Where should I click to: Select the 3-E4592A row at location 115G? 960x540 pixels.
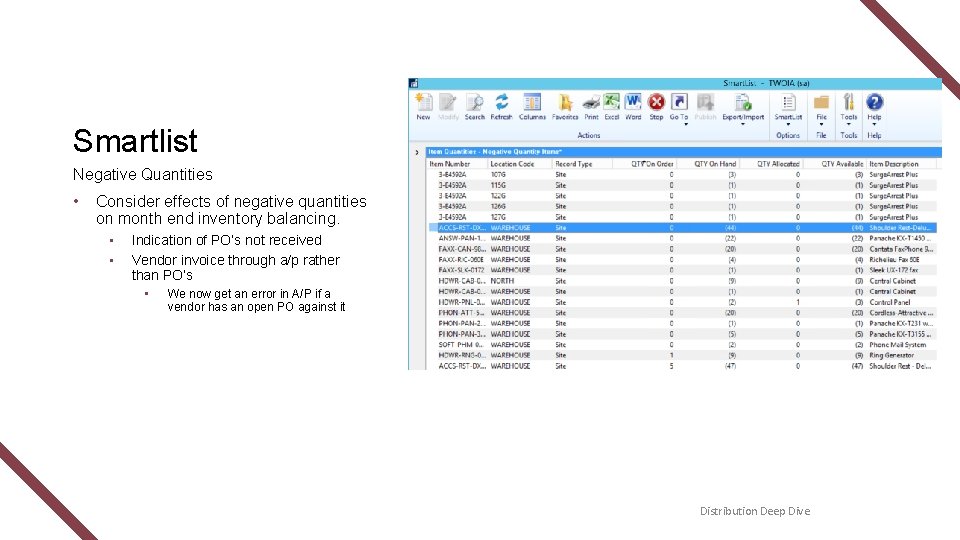point(682,185)
